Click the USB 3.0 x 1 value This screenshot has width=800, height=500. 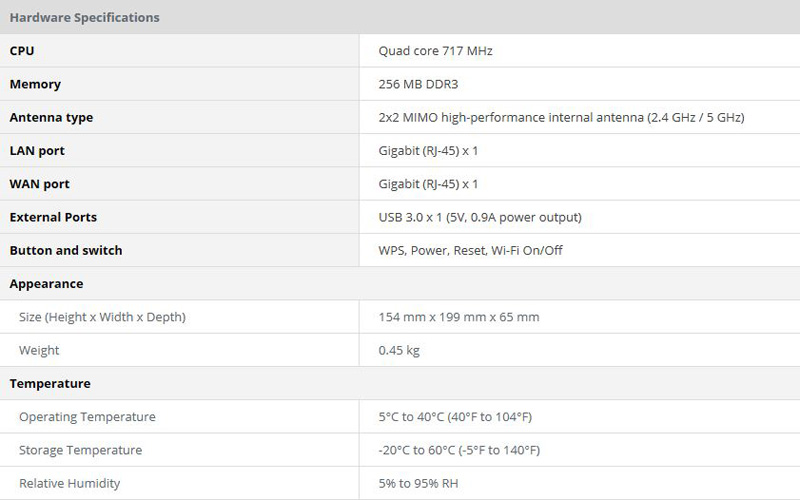[x=479, y=217]
